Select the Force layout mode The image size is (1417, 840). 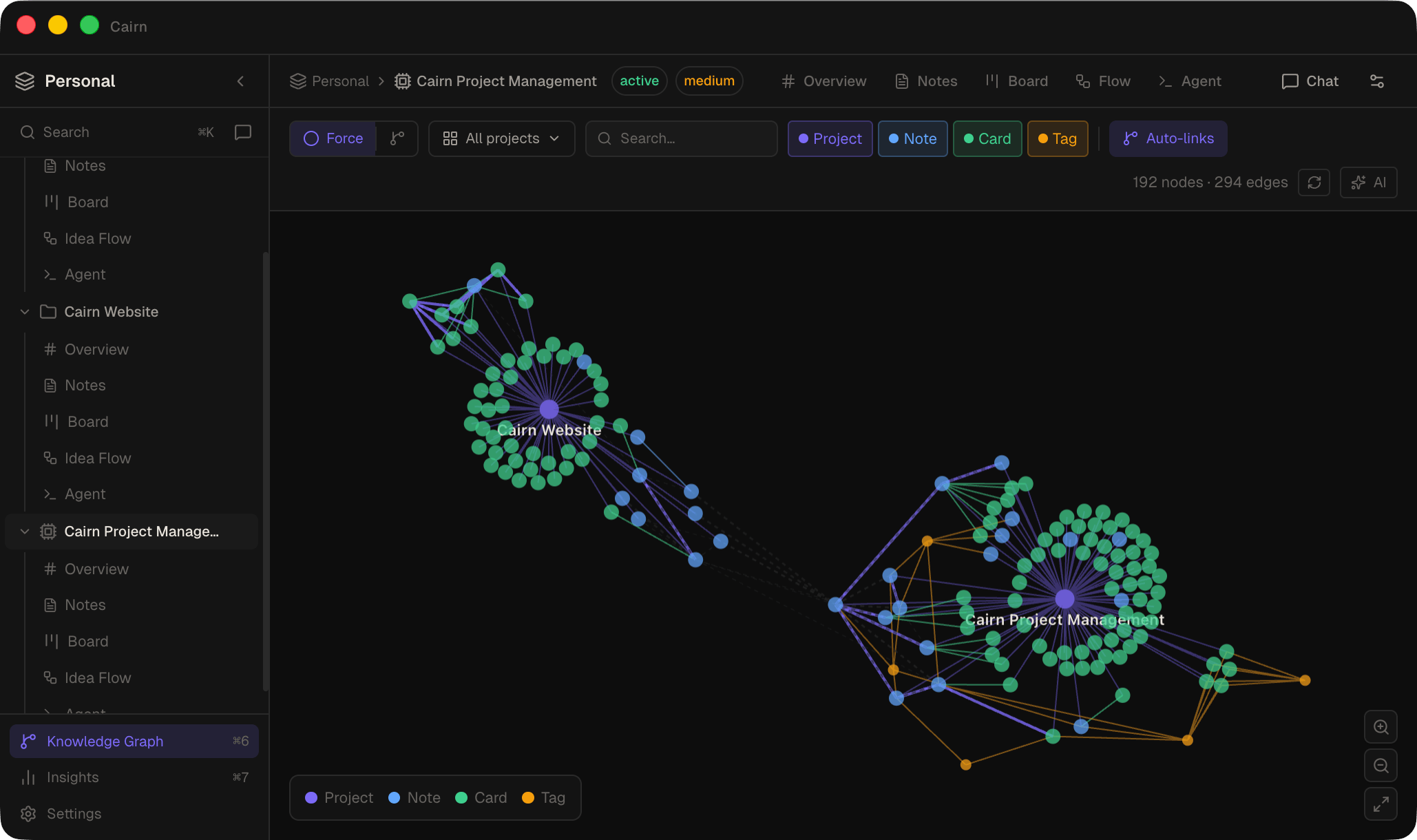[333, 138]
